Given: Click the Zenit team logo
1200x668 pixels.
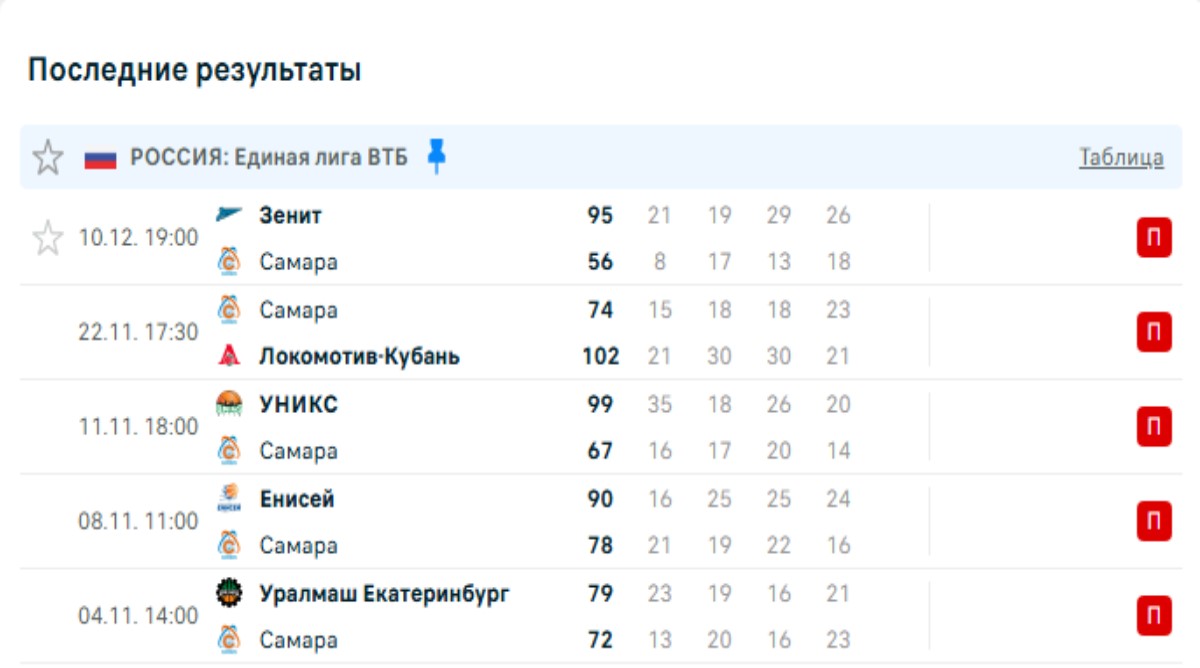Looking at the screenshot, I should (x=229, y=214).
